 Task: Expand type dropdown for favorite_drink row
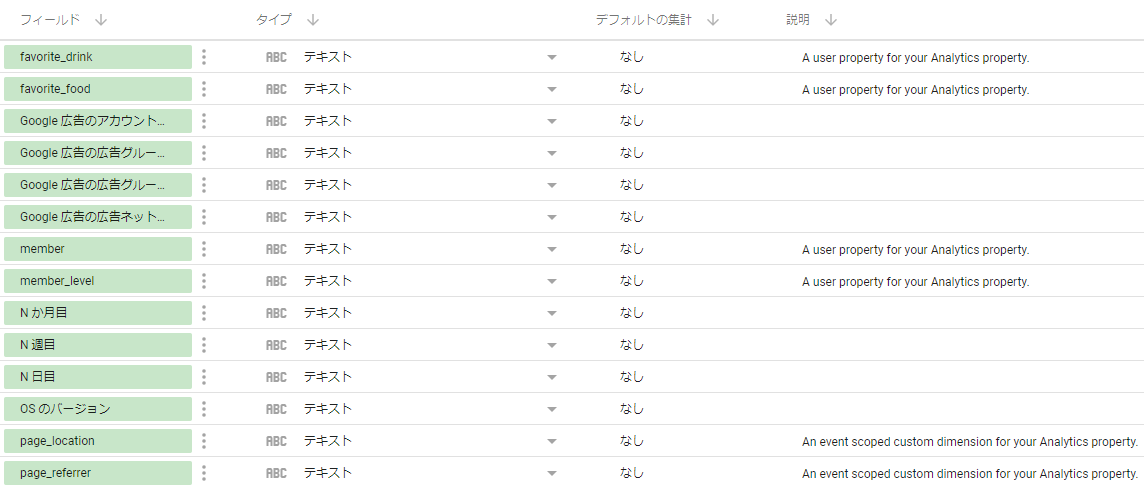click(x=551, y=58)
